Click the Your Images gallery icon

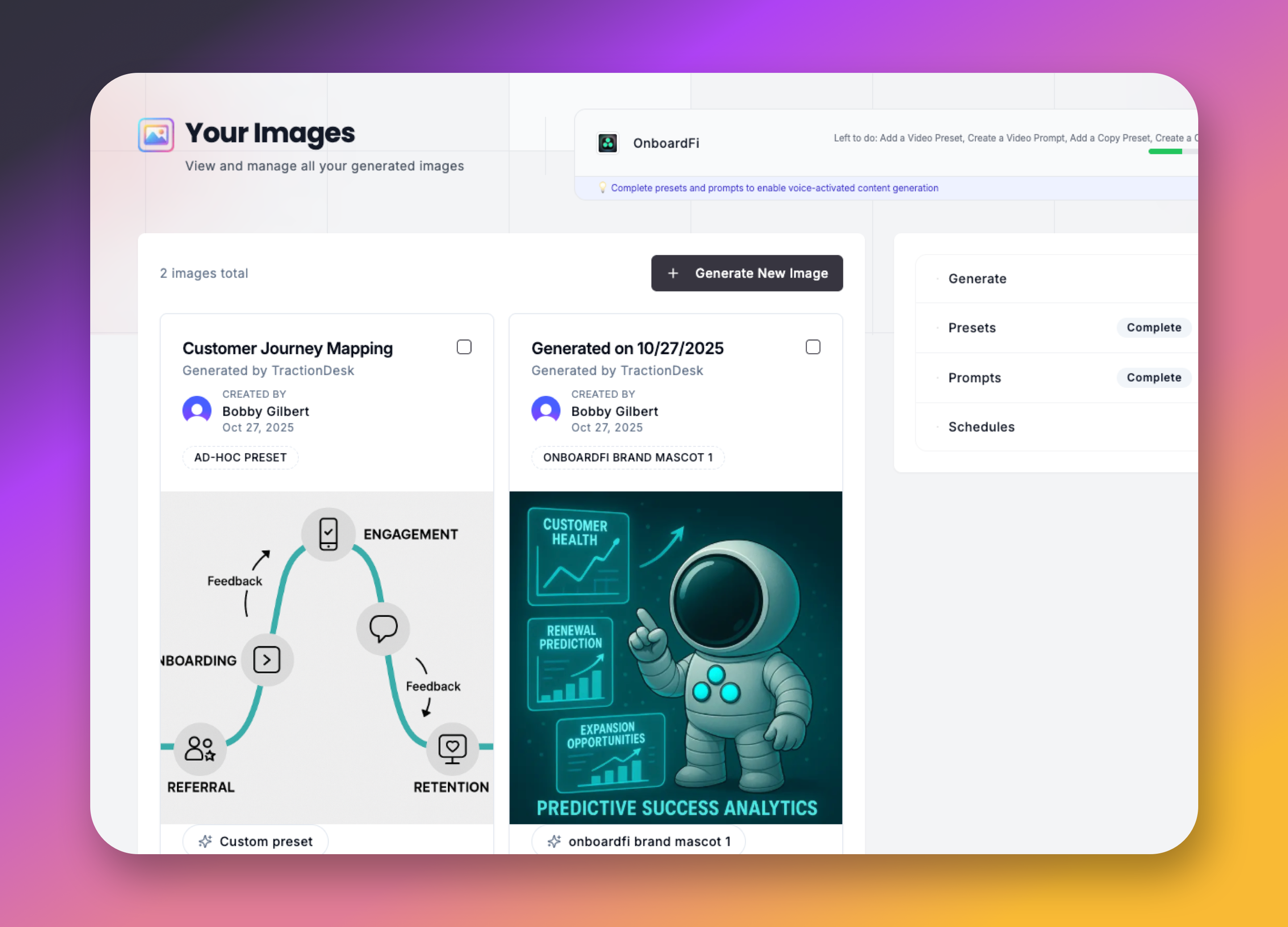[156, 134]
